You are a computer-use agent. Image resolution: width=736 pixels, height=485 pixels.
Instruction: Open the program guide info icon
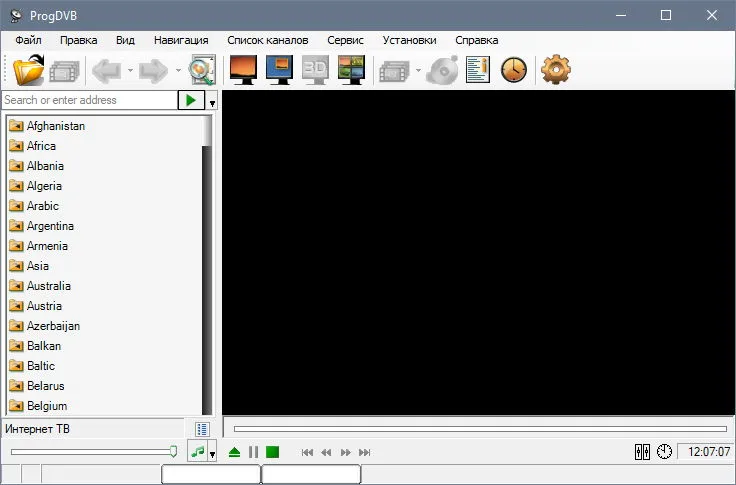coord(478,70)
